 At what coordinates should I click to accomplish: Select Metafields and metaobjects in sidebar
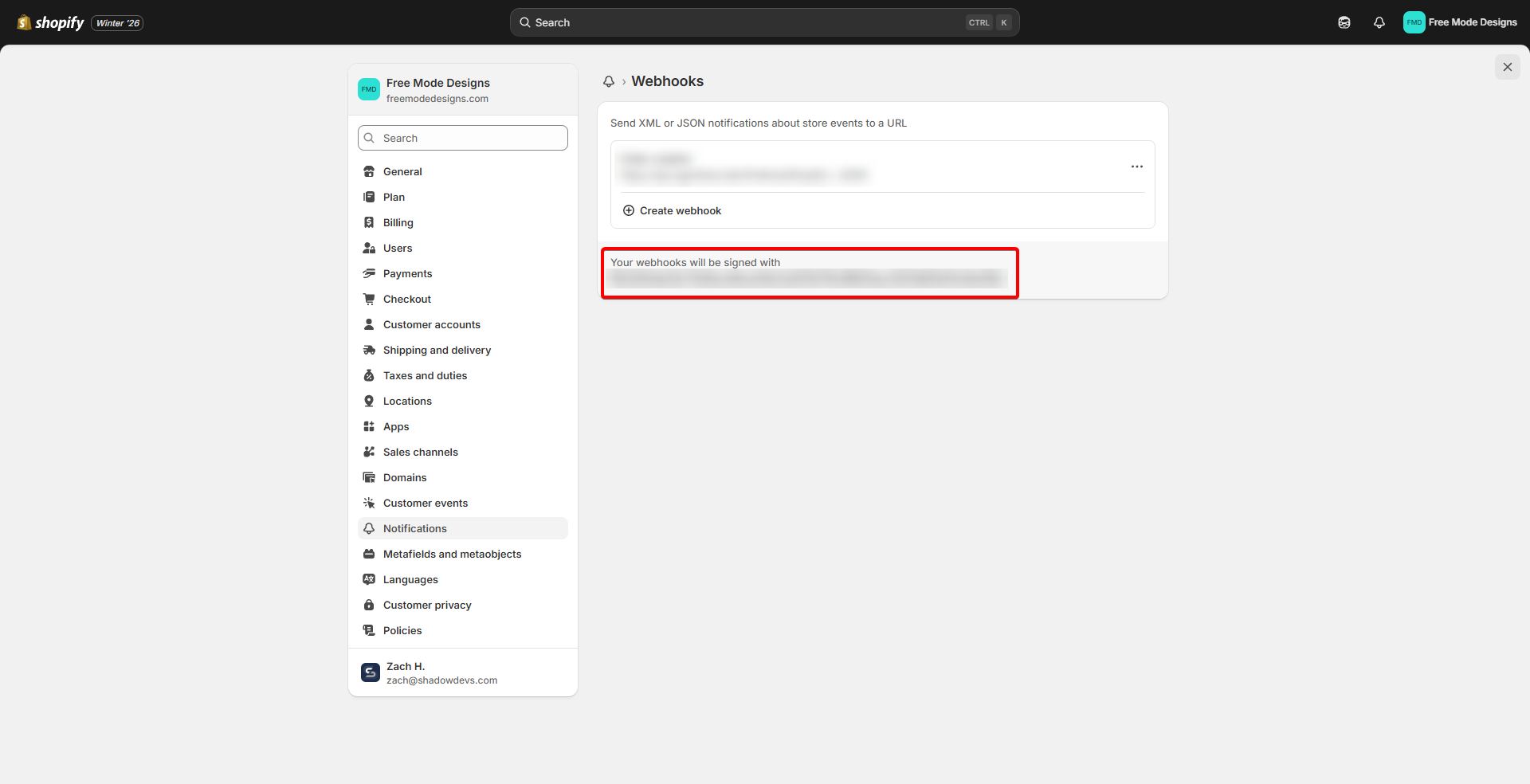pos(452,554)
